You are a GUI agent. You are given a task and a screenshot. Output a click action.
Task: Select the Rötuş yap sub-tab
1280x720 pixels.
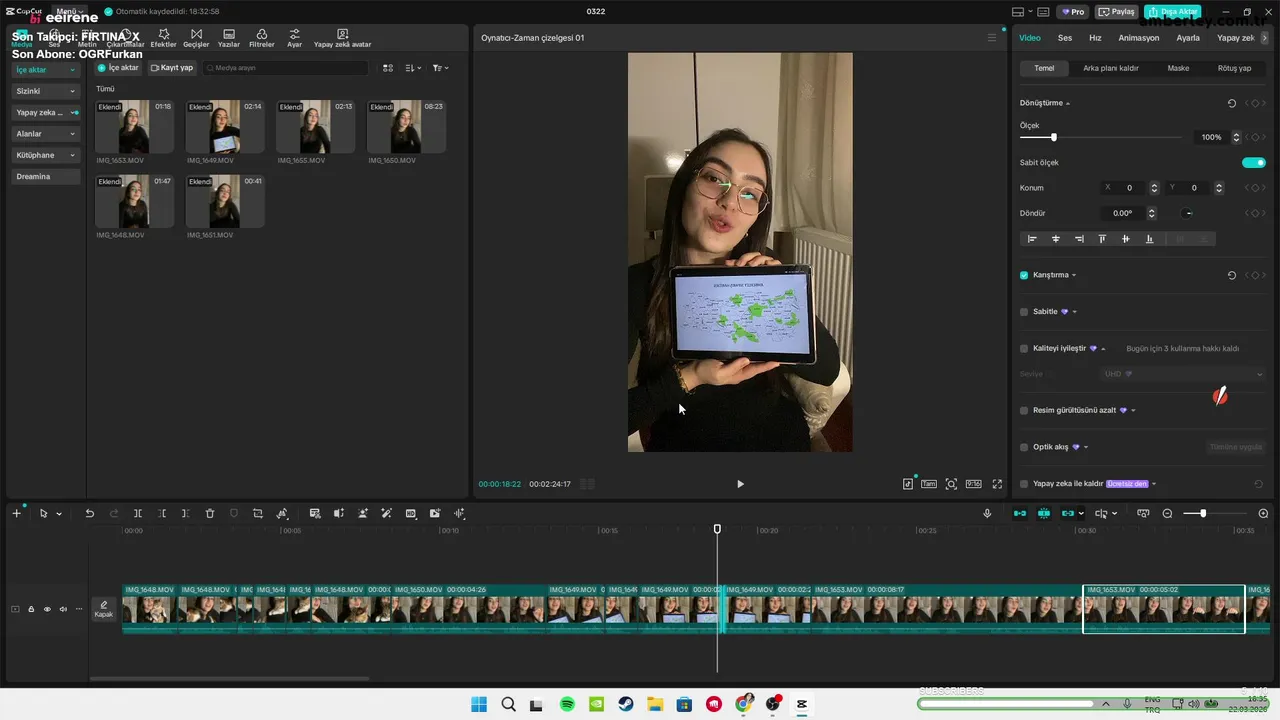point(1234,68)
